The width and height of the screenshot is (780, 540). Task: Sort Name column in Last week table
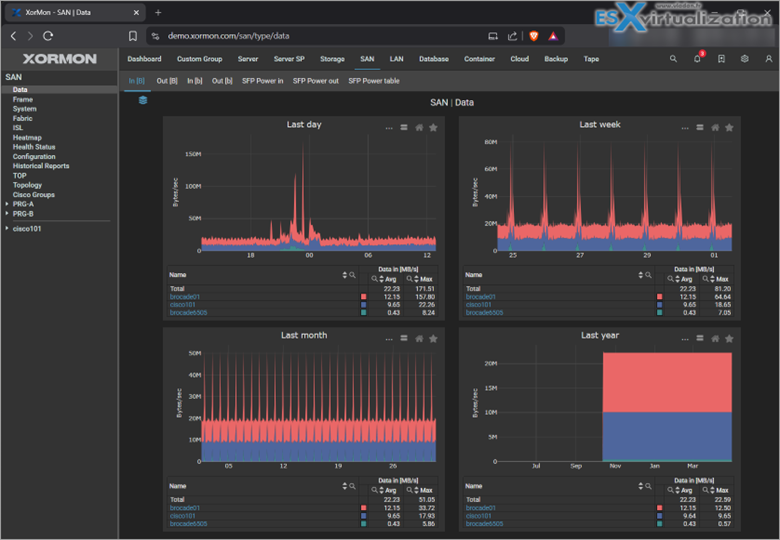[x=641, y=275]
